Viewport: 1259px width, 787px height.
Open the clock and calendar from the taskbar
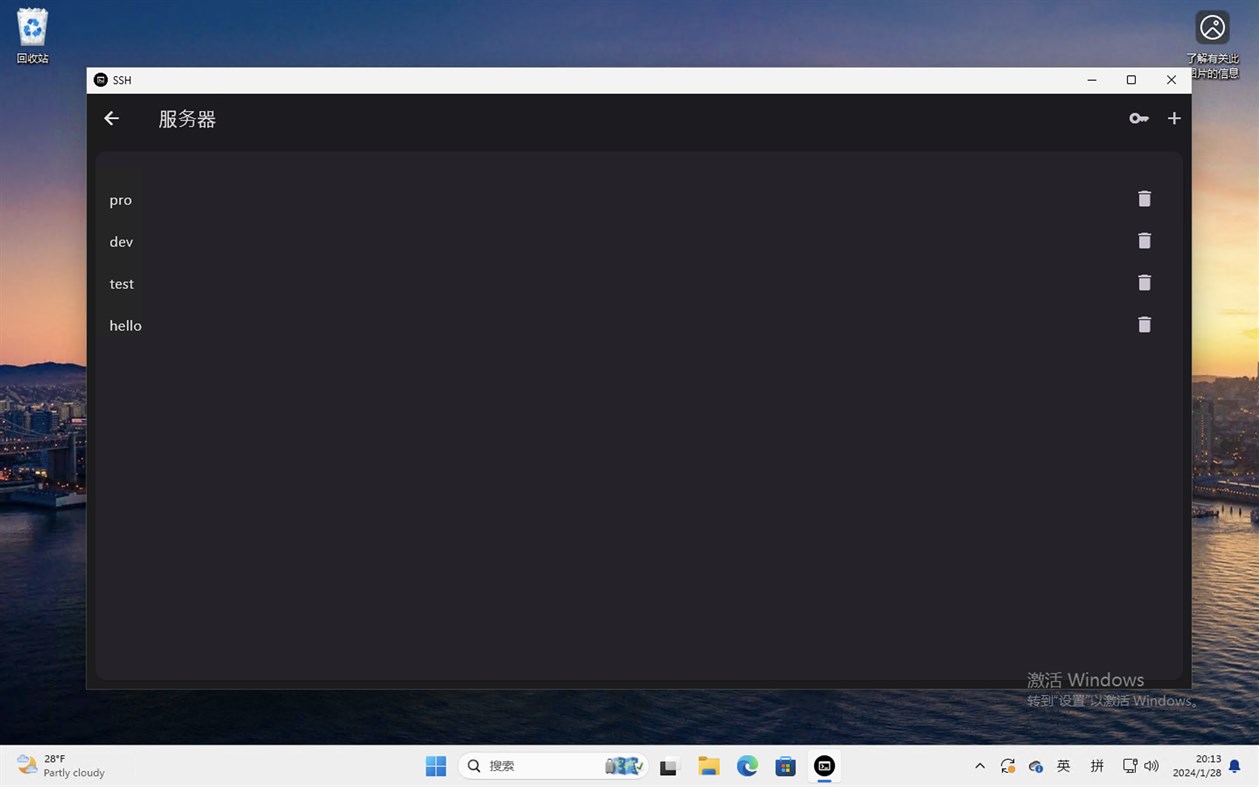point(1197,766)
